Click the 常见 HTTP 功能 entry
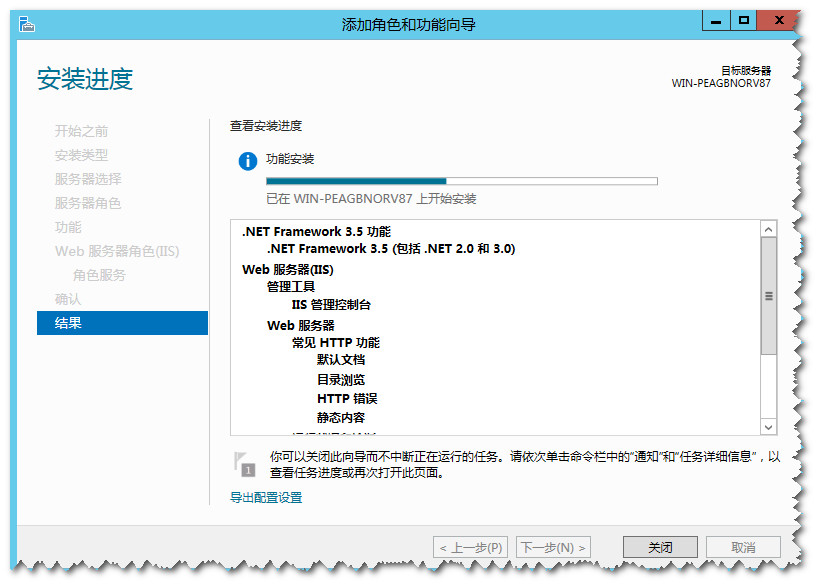 (336, 343)
